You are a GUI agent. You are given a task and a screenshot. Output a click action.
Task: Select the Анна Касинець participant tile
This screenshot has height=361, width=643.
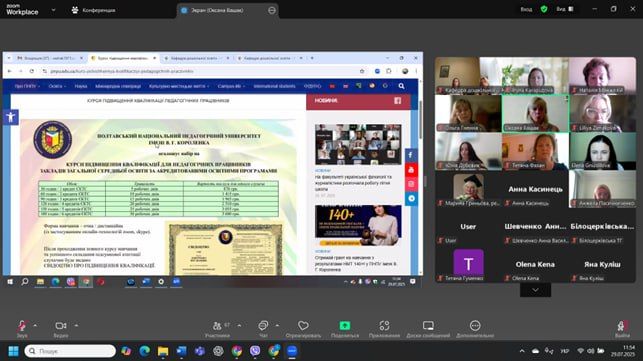point(535,189)
